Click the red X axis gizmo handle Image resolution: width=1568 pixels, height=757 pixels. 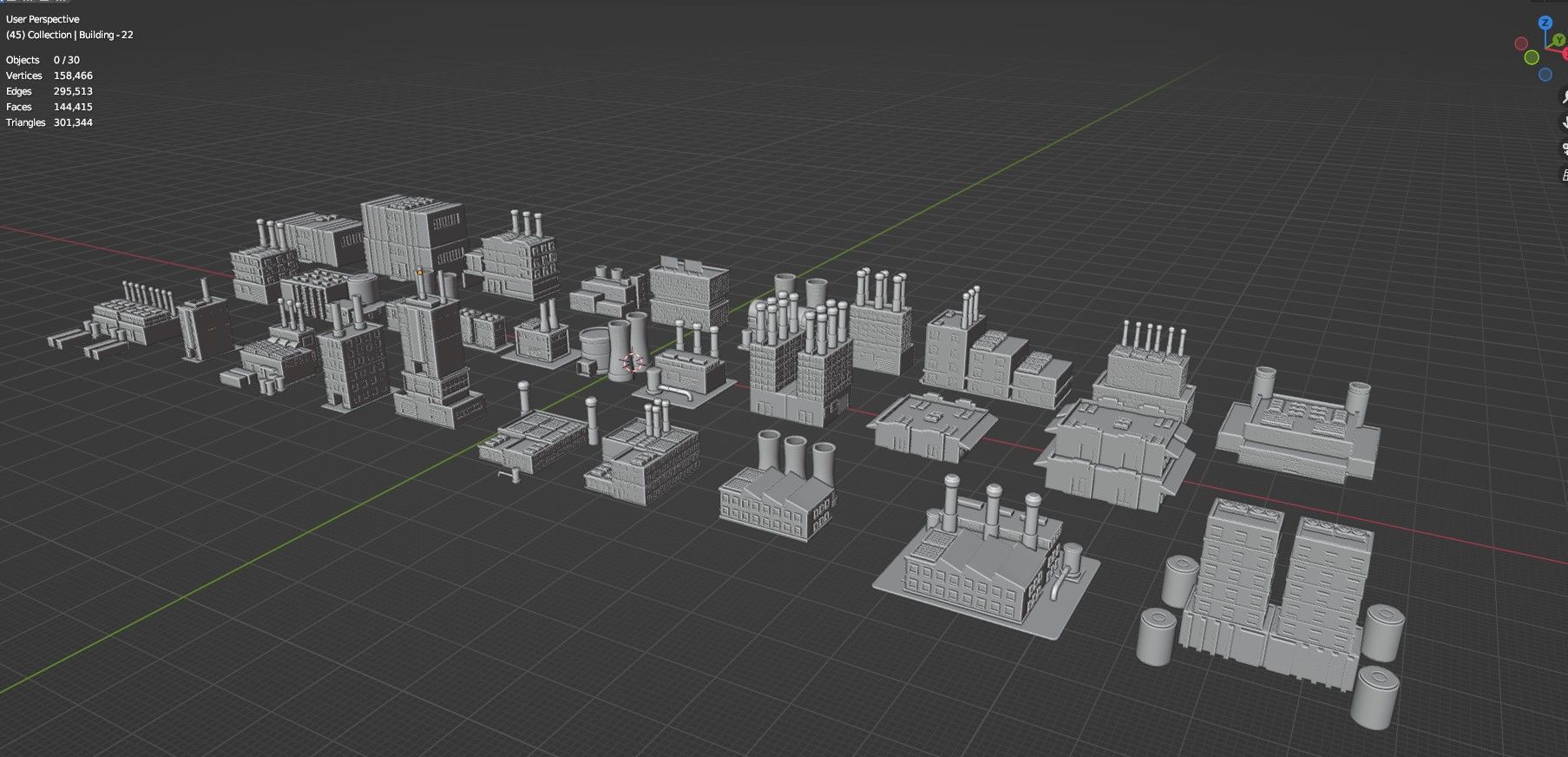pos(1564,55)
